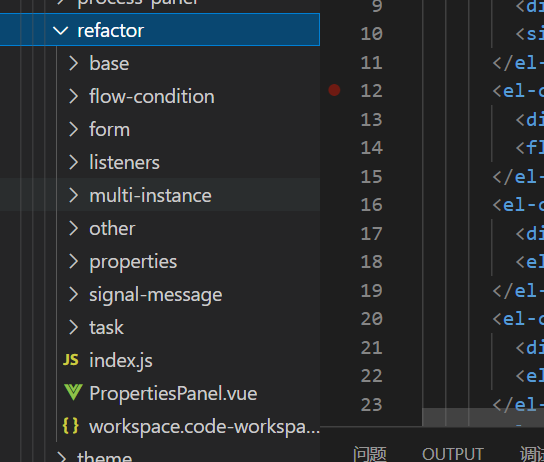The height and width of the screenshot is (462, 544).
Task: Click the Vue icon beside PropertiesPanel.vue
Action: click(73, 393)
